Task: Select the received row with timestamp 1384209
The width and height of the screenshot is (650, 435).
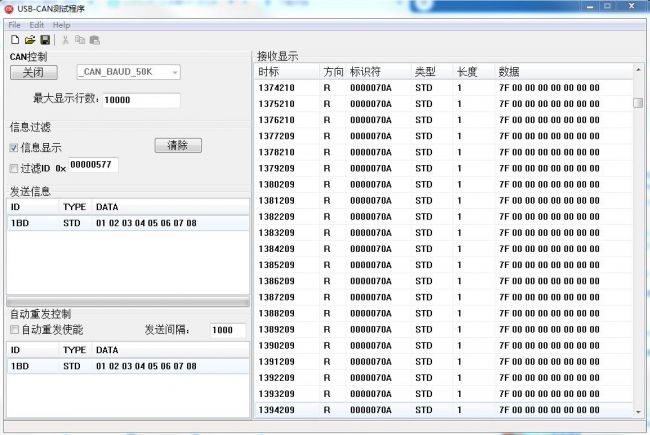Action: [444, 249]
